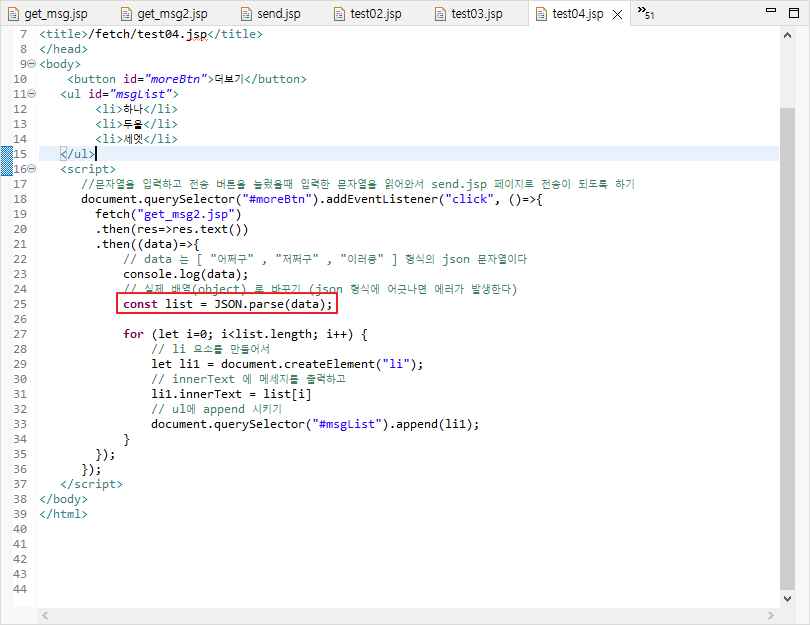Show the hidden editors list (51)
The width and height of the screenshot is (810, 625).
(x=646, y=12)
